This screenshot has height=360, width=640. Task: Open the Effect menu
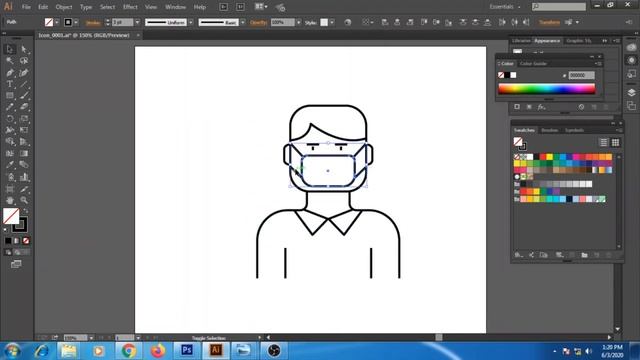130,7
